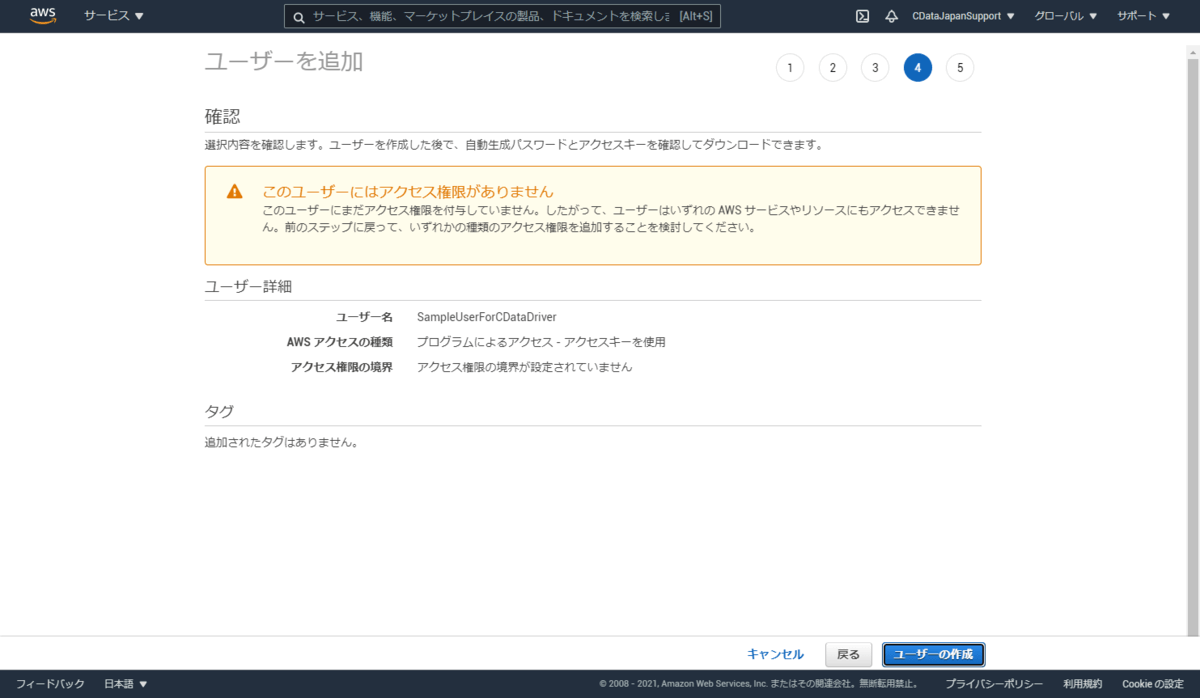
Task: Click the ユーザーの作成 button
Action: point(933,654)
